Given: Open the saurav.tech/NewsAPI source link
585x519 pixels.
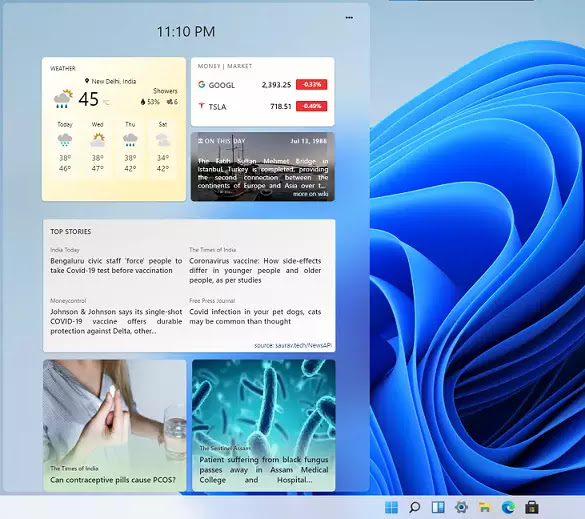Looking at the screenshot, I should click(293, 346).
